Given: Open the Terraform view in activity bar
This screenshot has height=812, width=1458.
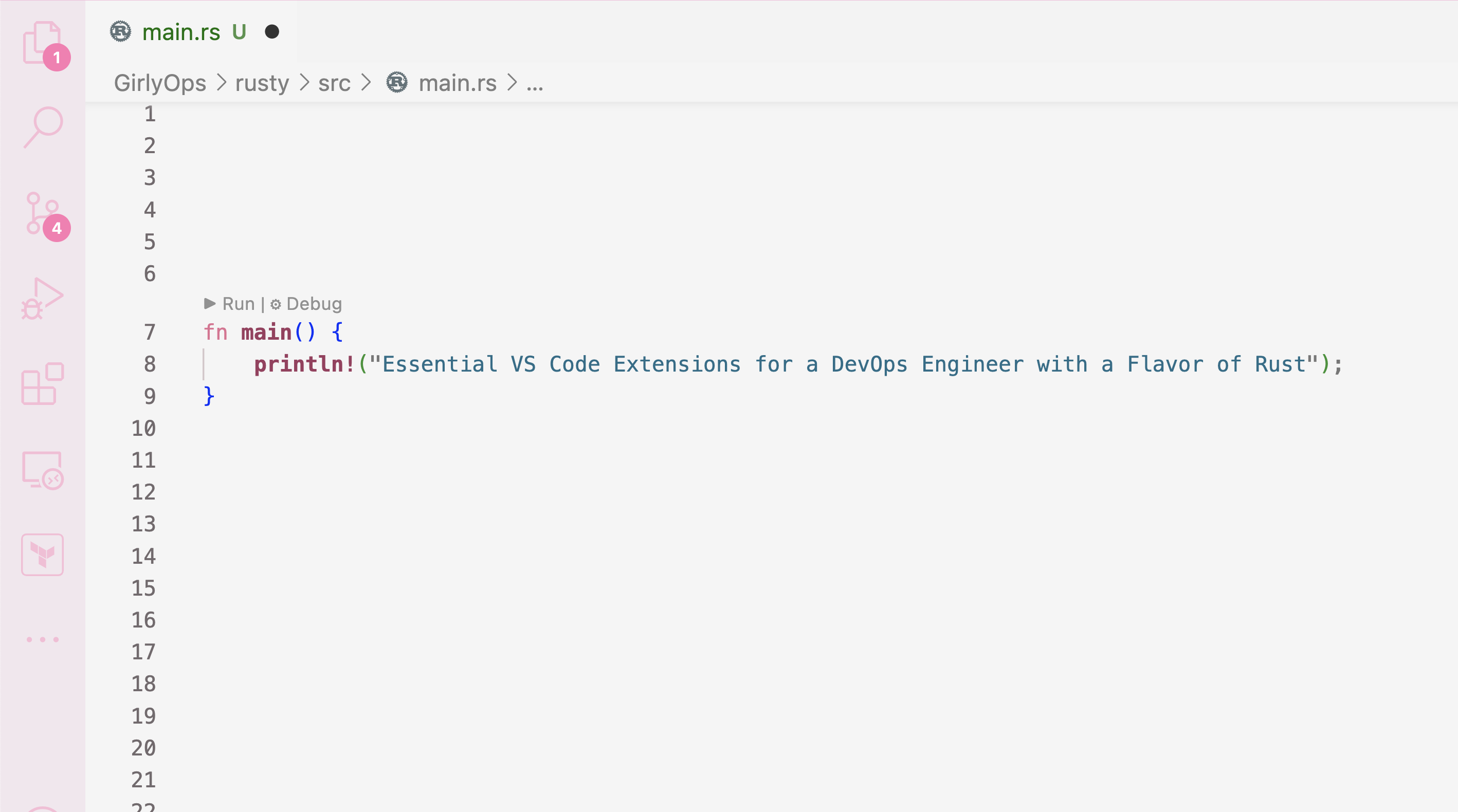Looking at the screenshot, I should coord(43,555).
